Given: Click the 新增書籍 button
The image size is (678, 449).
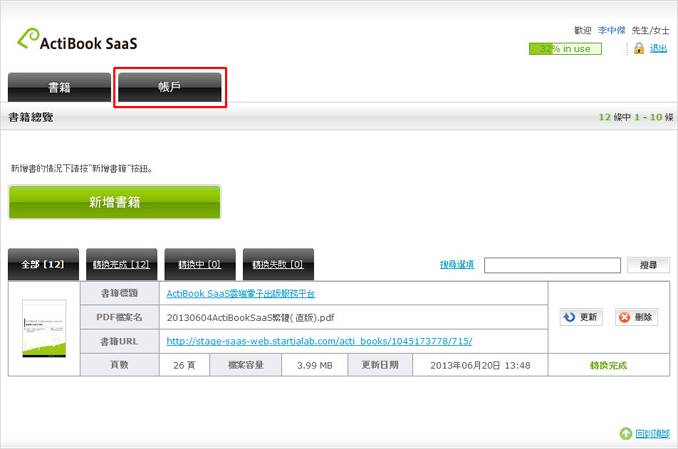Looking at the screenshot, I should [x=115, y=202].
